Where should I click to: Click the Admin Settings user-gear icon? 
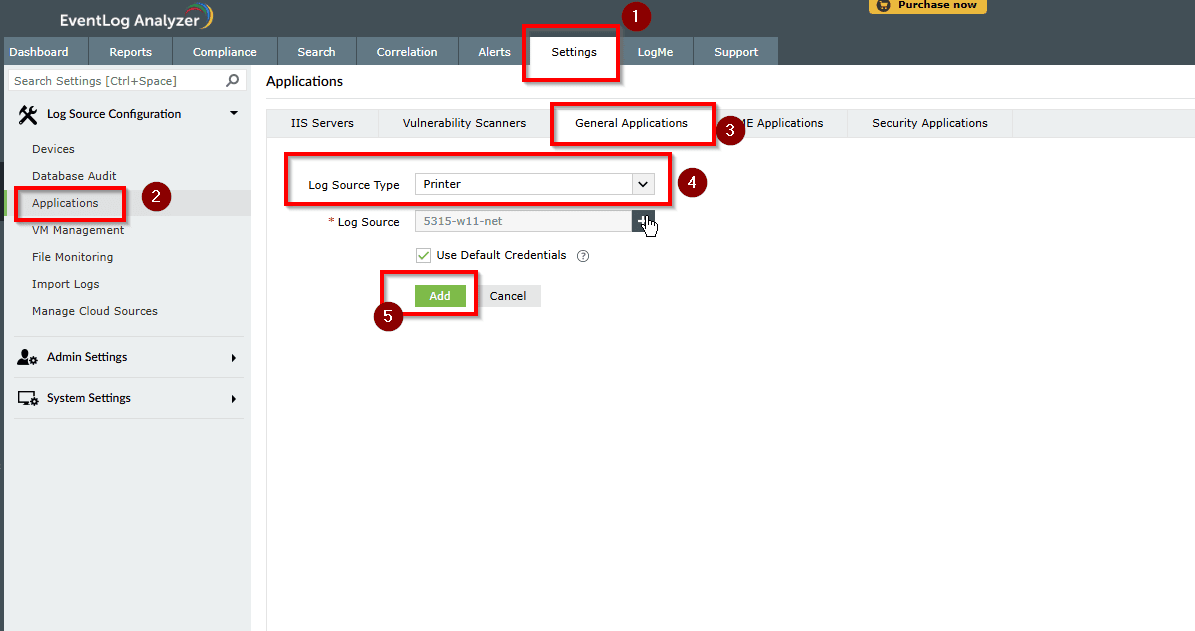[x=27, y=357]
